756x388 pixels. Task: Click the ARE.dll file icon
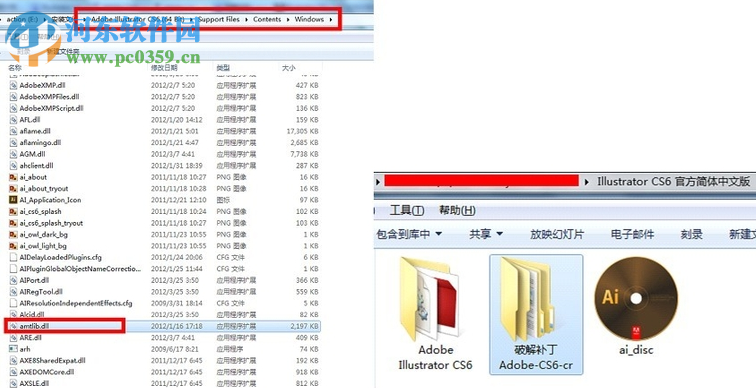click(13, 338)
